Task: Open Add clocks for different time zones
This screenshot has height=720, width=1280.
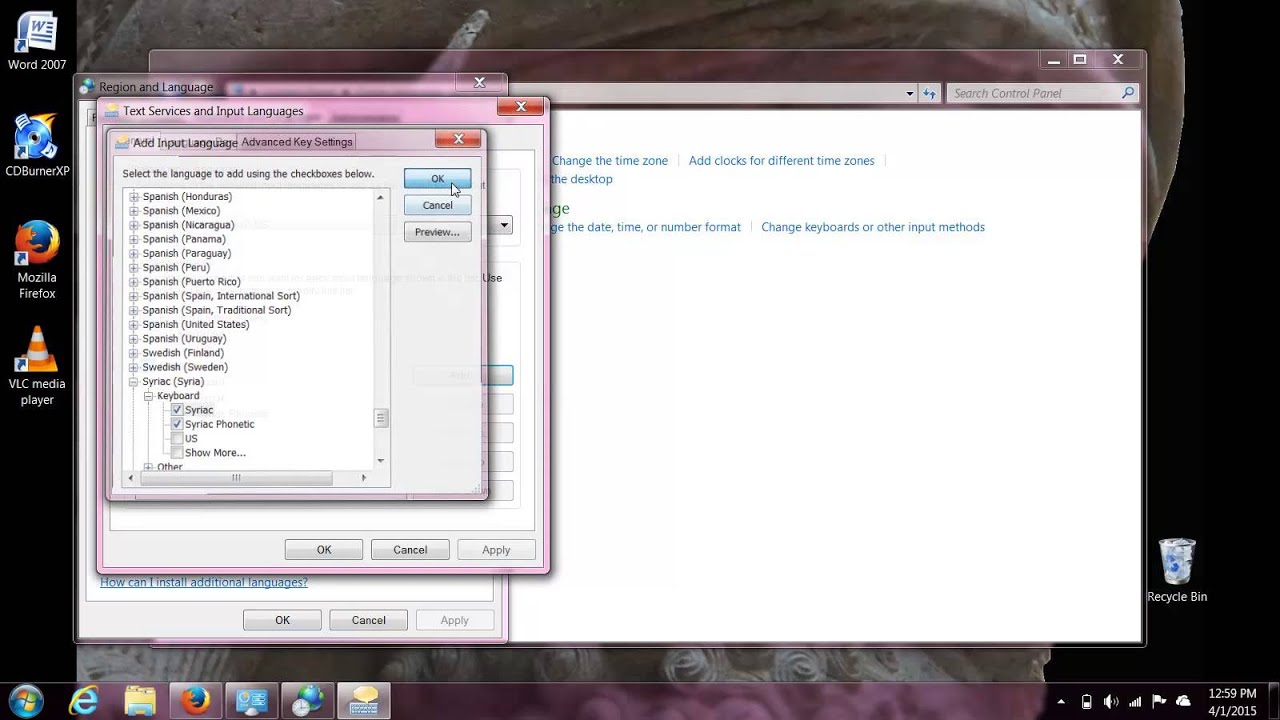Action: [781, 160]
